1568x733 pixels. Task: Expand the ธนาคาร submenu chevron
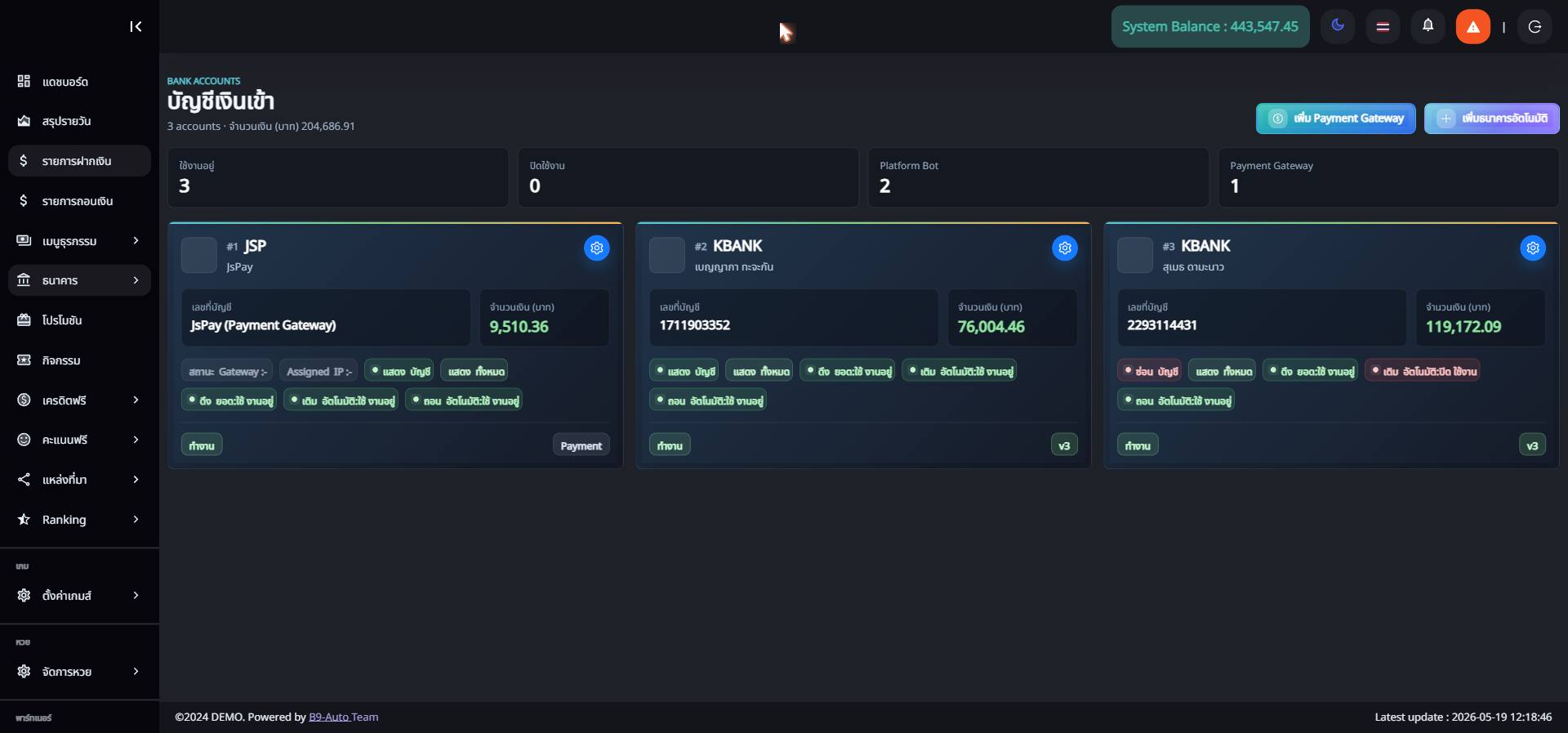[136, 280]
